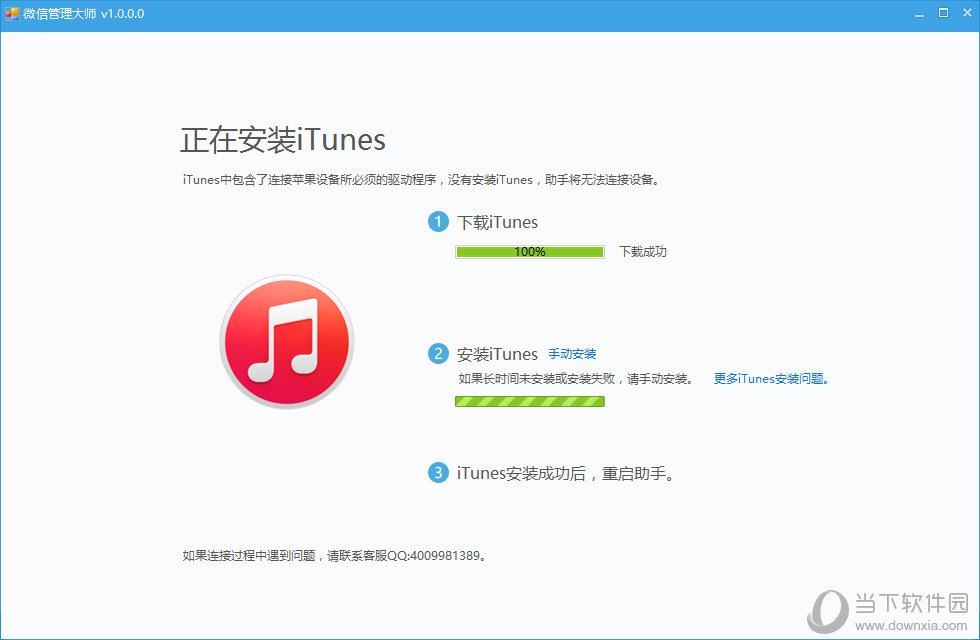Click the 100% download progress bar
980x640 pixels.
(530, 252)
